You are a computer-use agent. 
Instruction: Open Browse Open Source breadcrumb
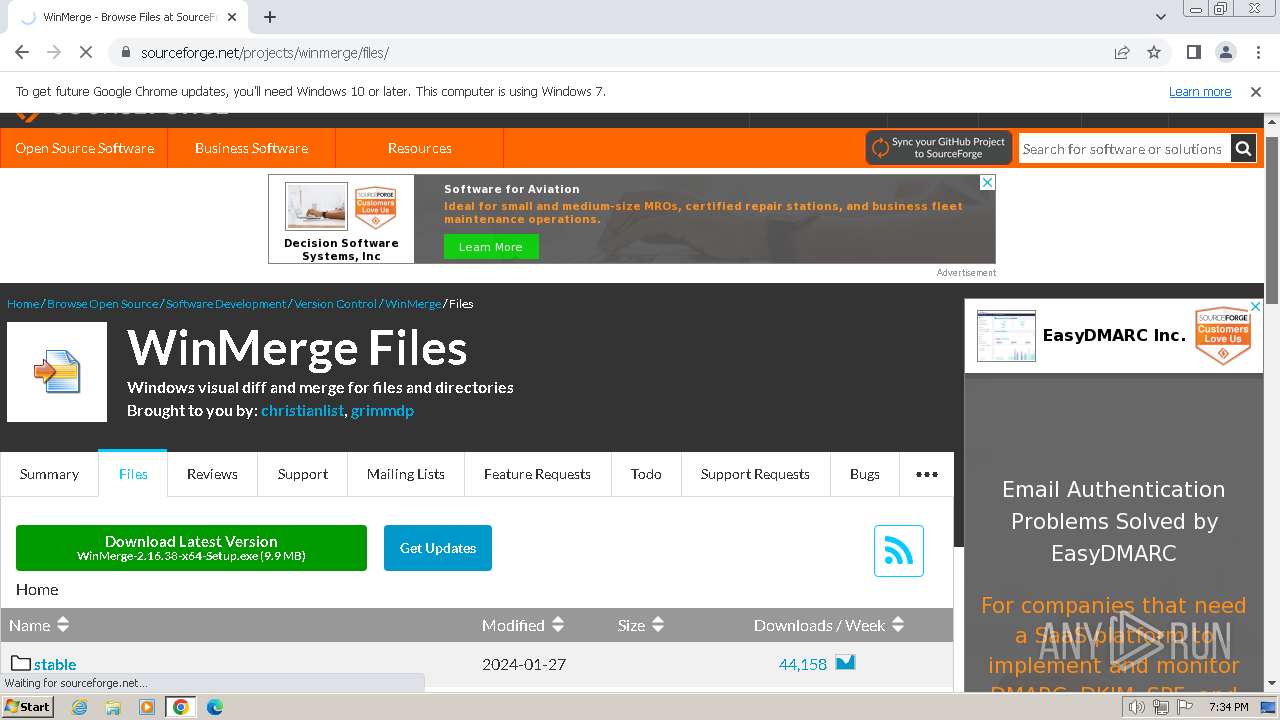click(x=103, y=303)
